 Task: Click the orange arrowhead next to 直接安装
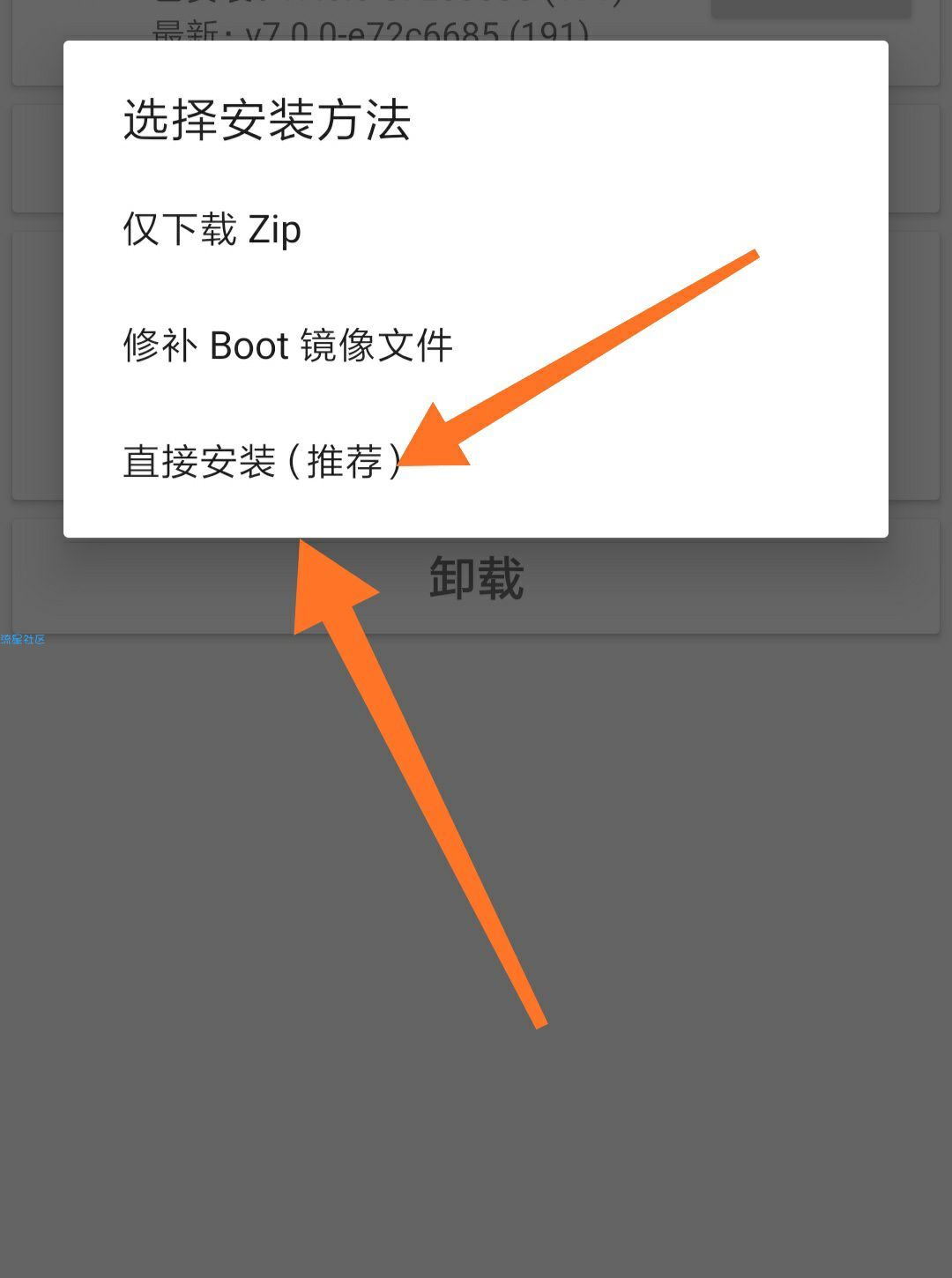434,441
